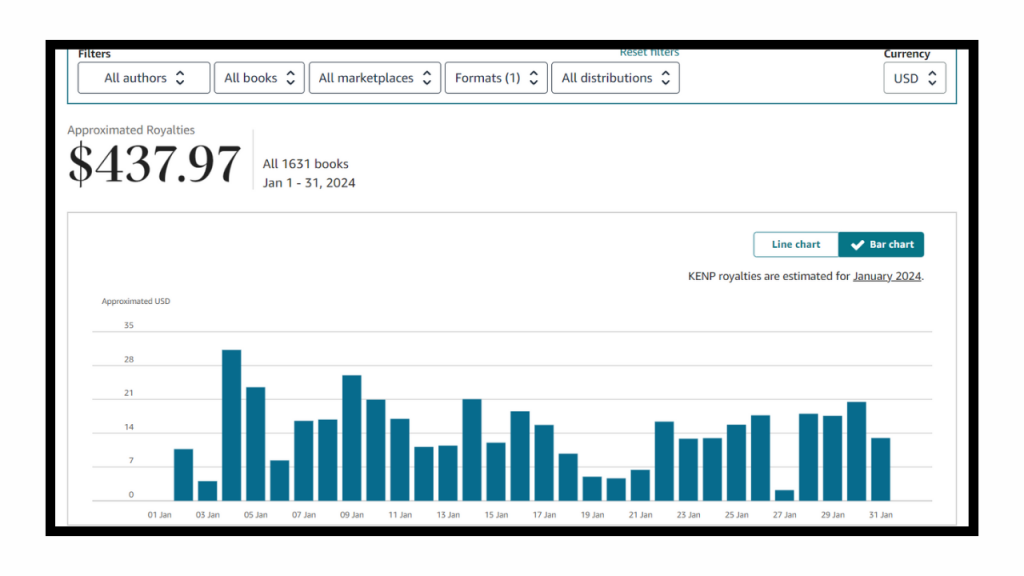The height and width of the screenshot is (576, 1024).
Task: Pick the bar above the 05 Jan label
Action: click(x=256, y=444)
